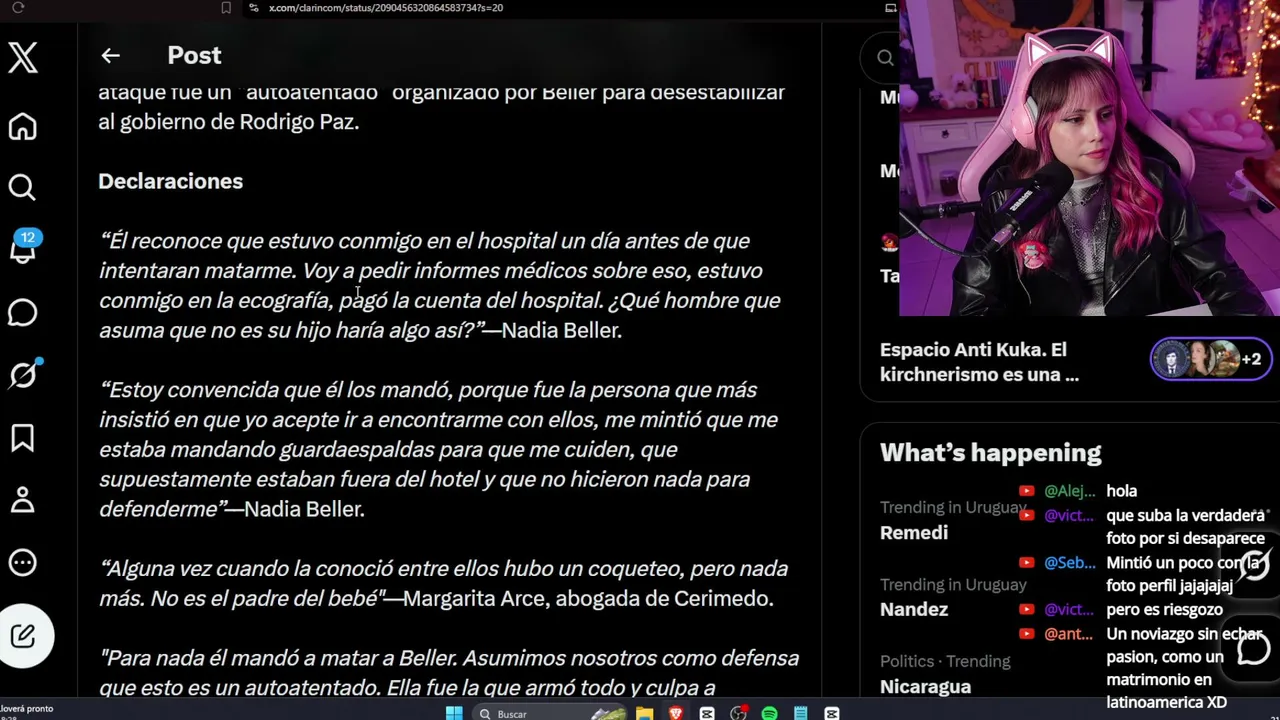Open the More options circle menu

(22, 563)
